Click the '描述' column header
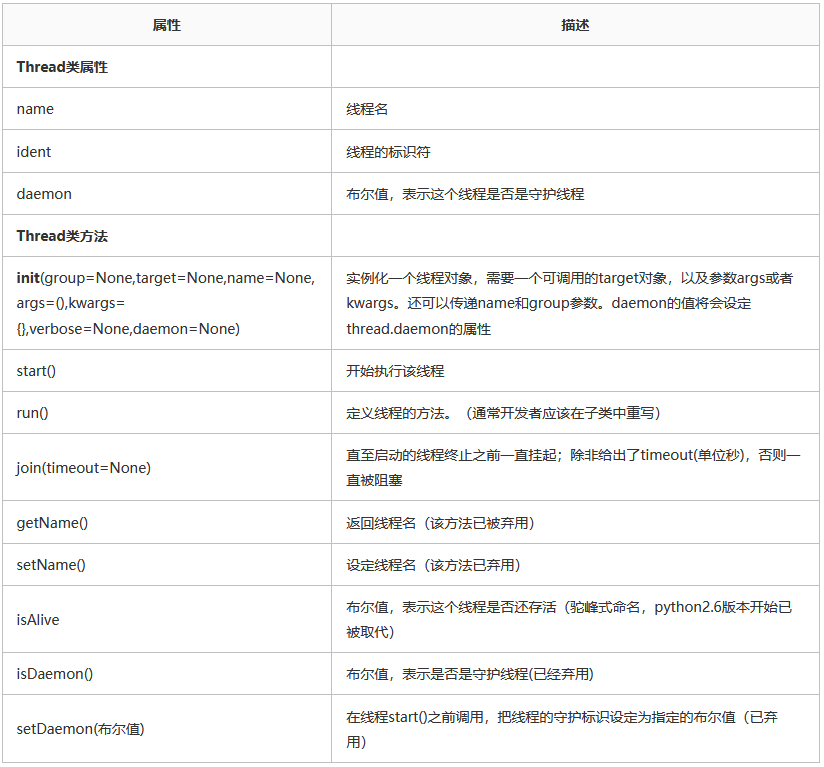The height and width of the screenshot is (767, 824). [575, 25]
